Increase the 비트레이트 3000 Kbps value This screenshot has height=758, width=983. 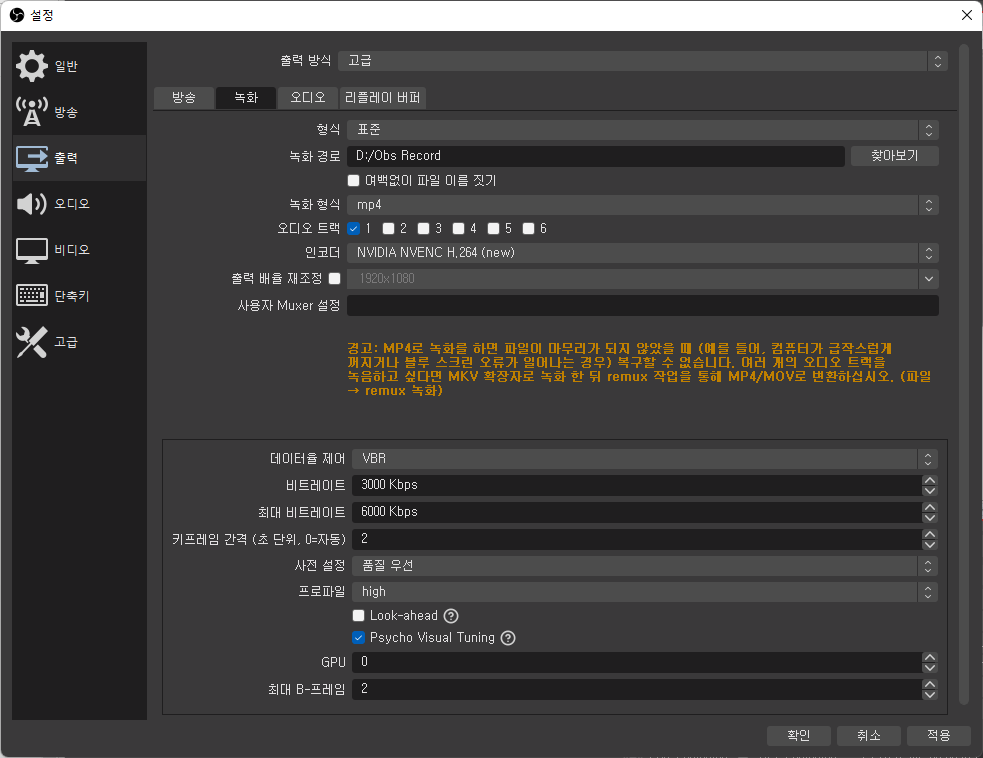(x=930, y=480)
